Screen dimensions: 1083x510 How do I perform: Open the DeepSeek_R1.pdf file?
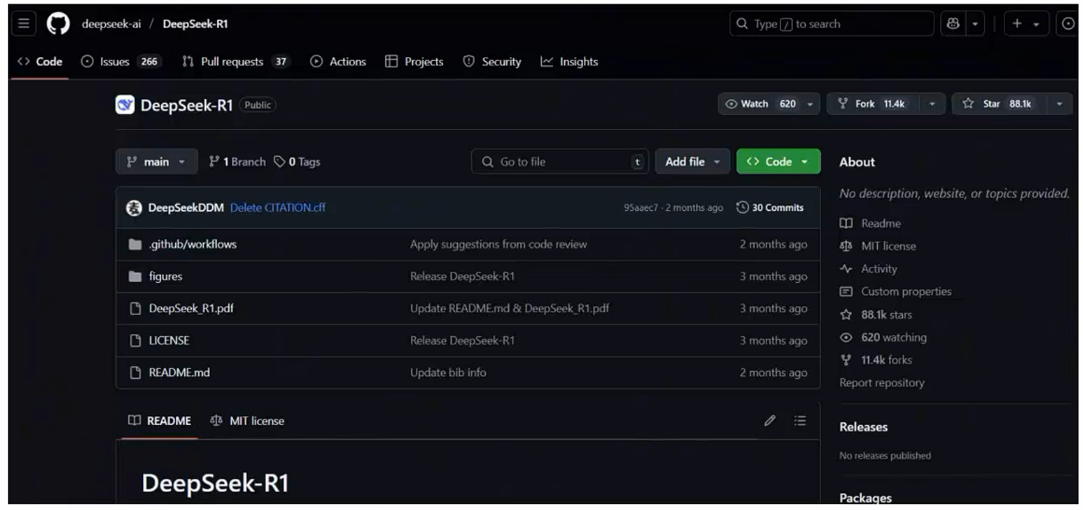coord(191,308)
